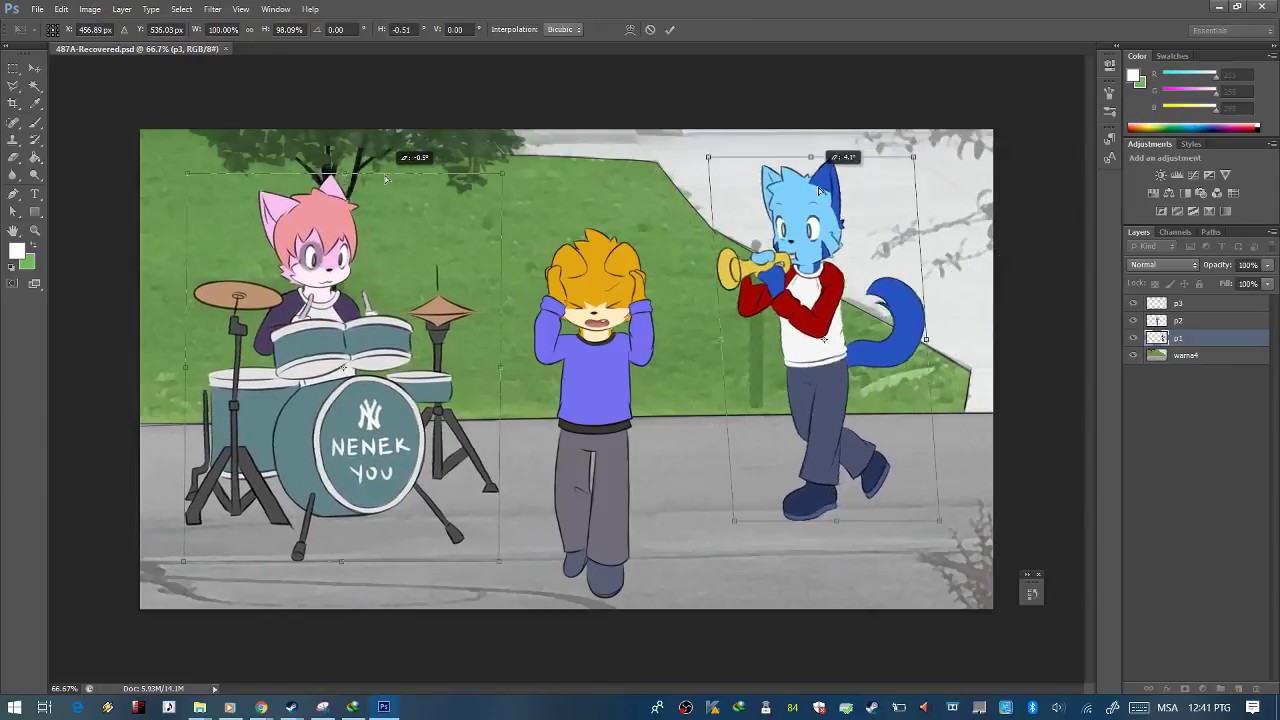Click the foreground color swatch in toolbox

[16, 250]
